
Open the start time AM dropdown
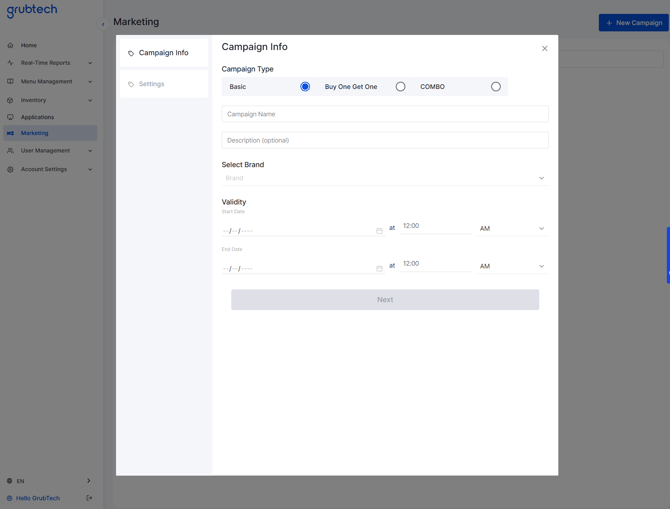(511, 229)
